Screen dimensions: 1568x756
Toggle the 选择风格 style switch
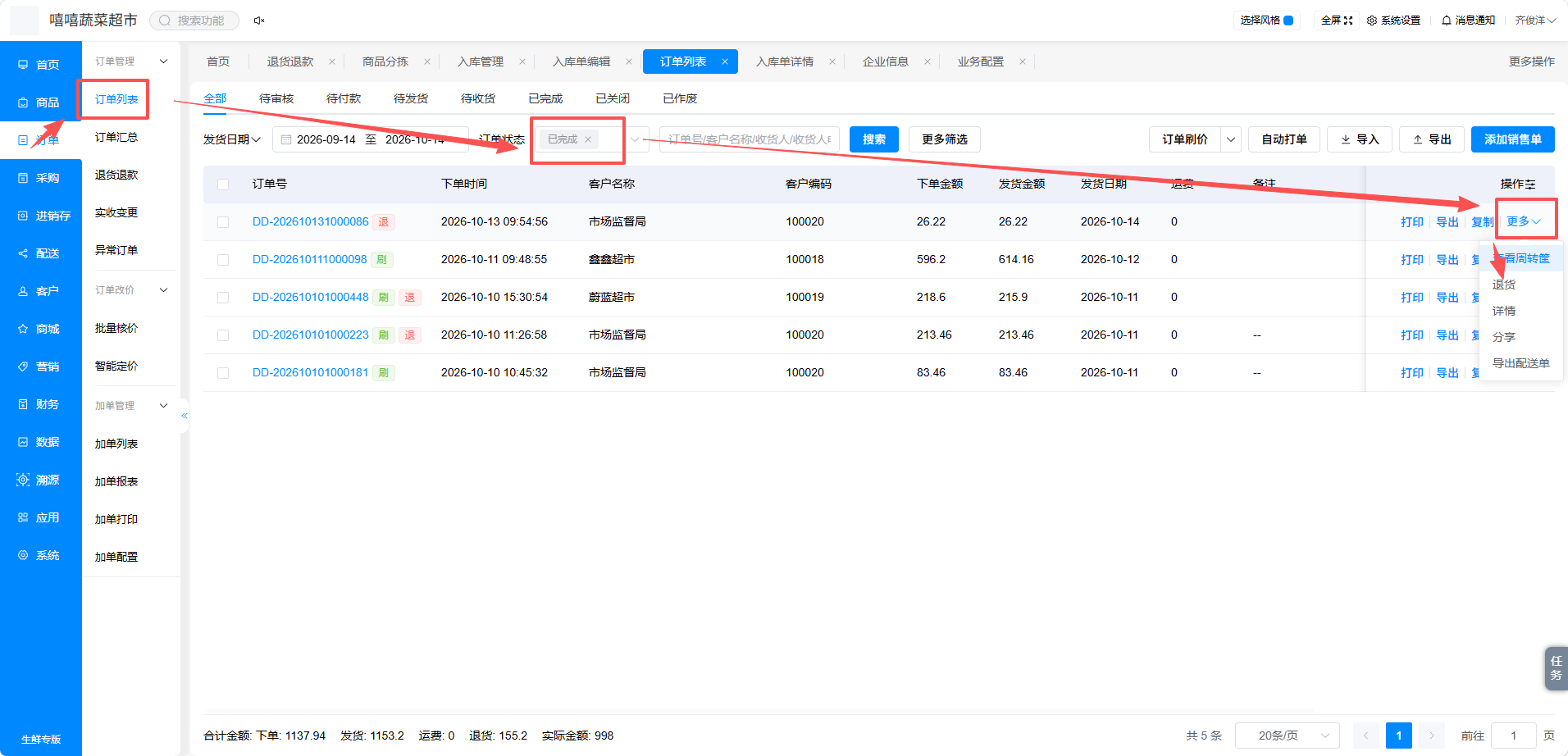pos(1288,20)
